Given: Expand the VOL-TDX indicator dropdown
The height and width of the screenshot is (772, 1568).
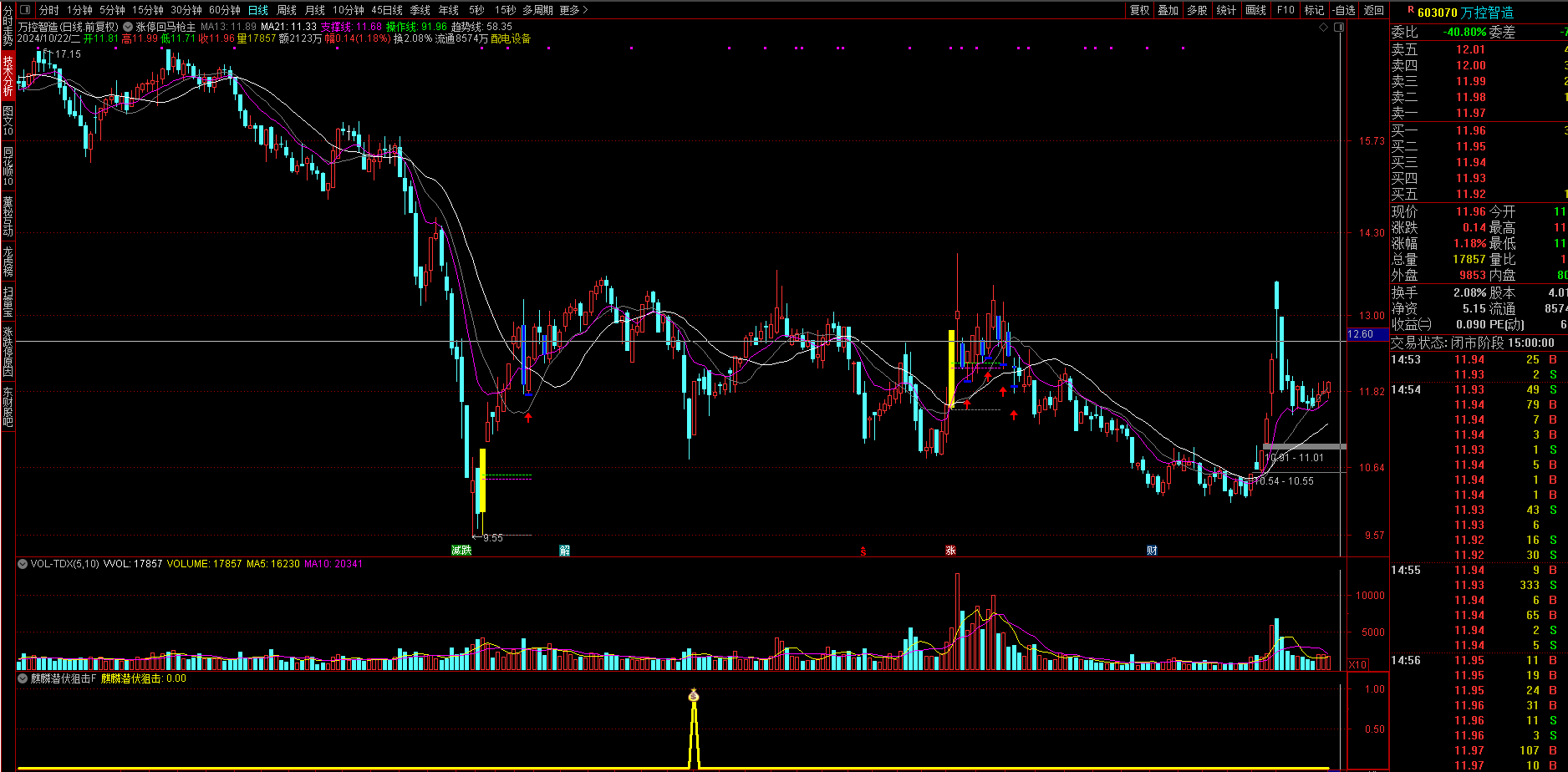Looking at the screenshot, I should click(x=23, y=564).
